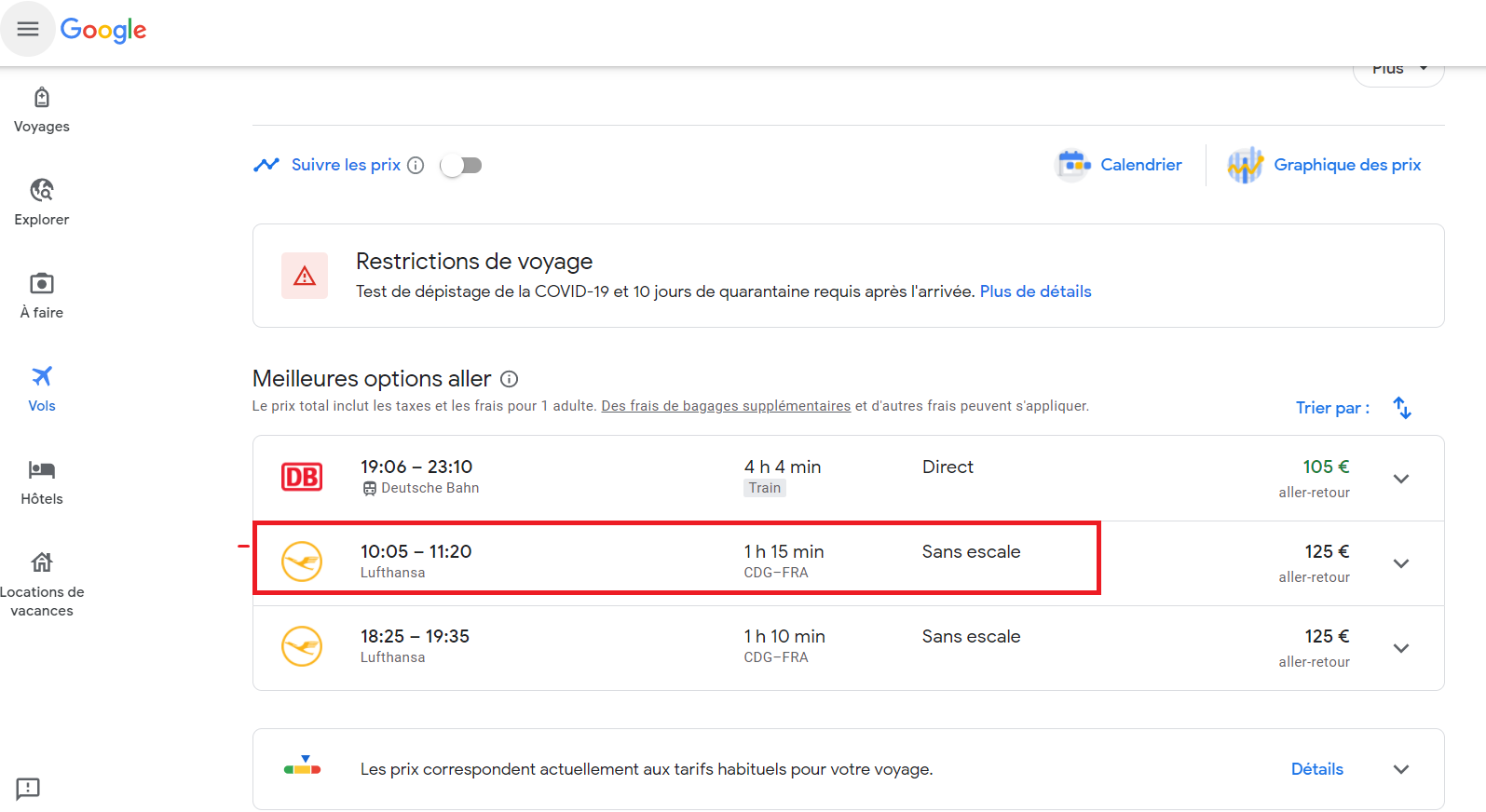Show info about Suivre les prix
The height and width of the screenshot is (812, 1486).
click(x=416, y=165)
